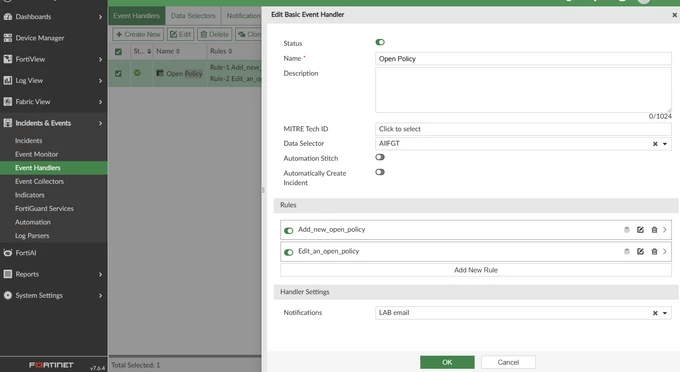Switch to the Event Handlers tab
Screen dimensions: 680x372
pyautogui.click(x=137, y=16)
